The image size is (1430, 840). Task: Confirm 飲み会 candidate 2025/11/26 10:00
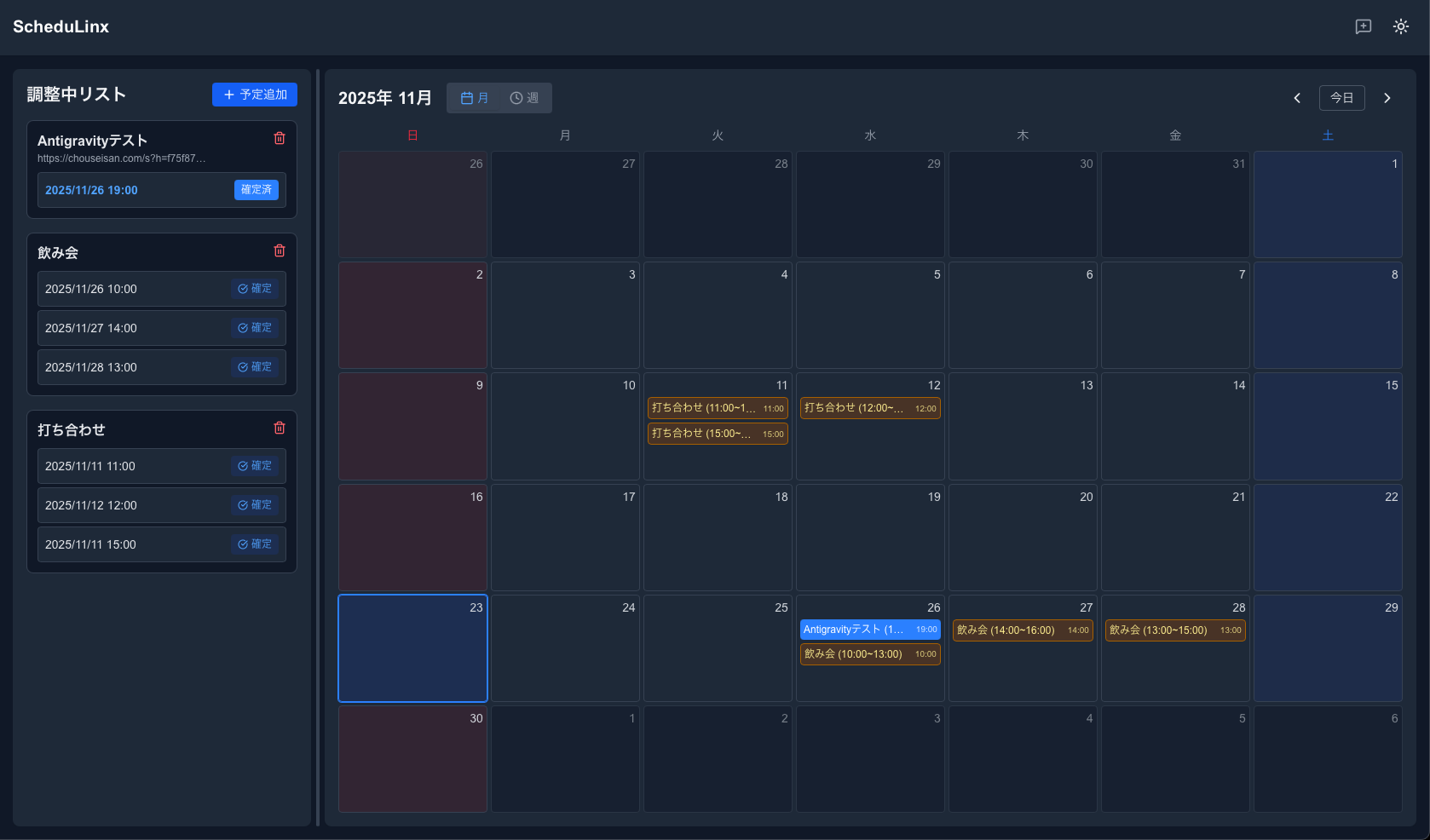click(x=255, y=289)
